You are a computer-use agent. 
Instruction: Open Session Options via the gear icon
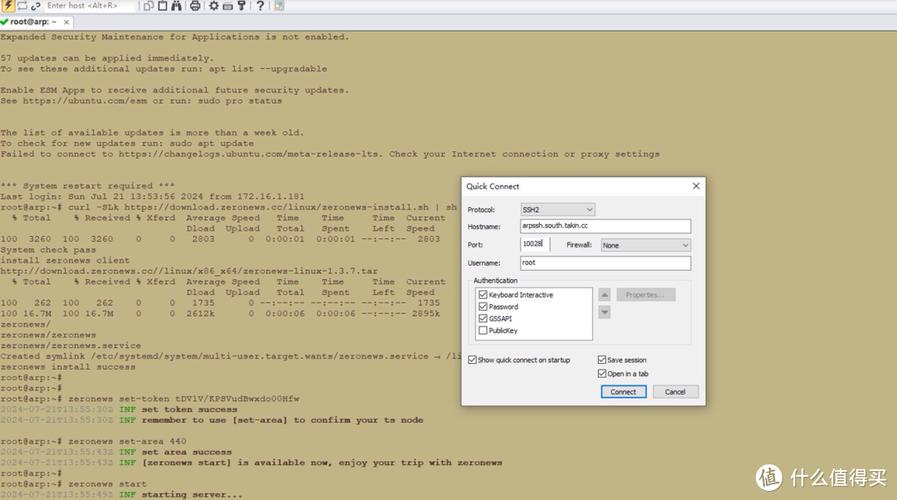click(x=213, y=6)
